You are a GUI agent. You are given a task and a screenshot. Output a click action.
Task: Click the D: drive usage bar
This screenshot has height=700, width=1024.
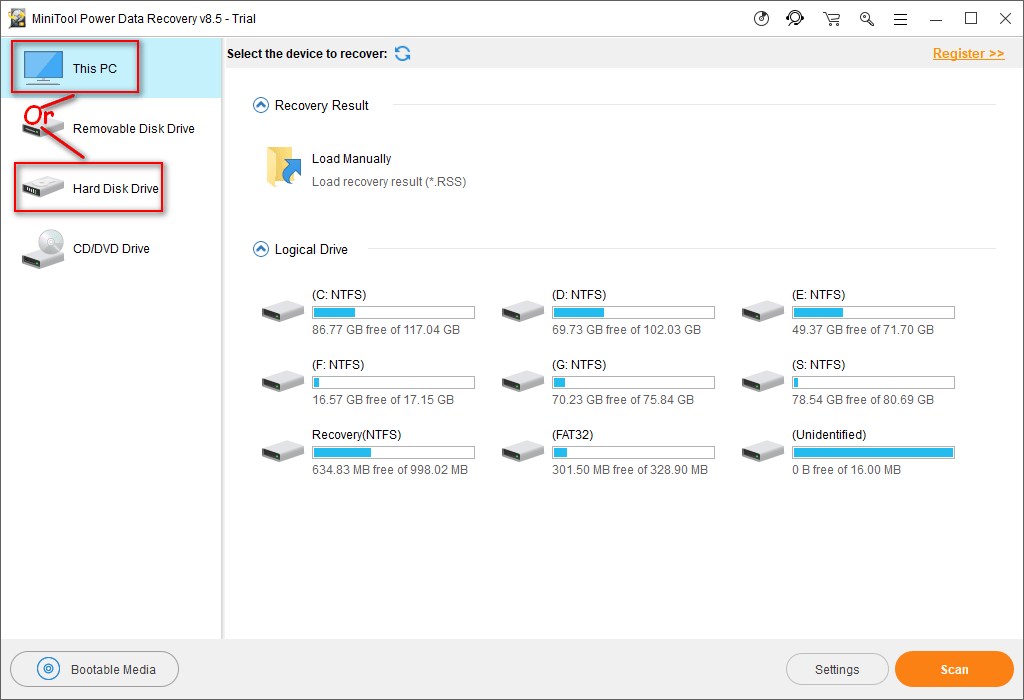click(x=633, y=313)
